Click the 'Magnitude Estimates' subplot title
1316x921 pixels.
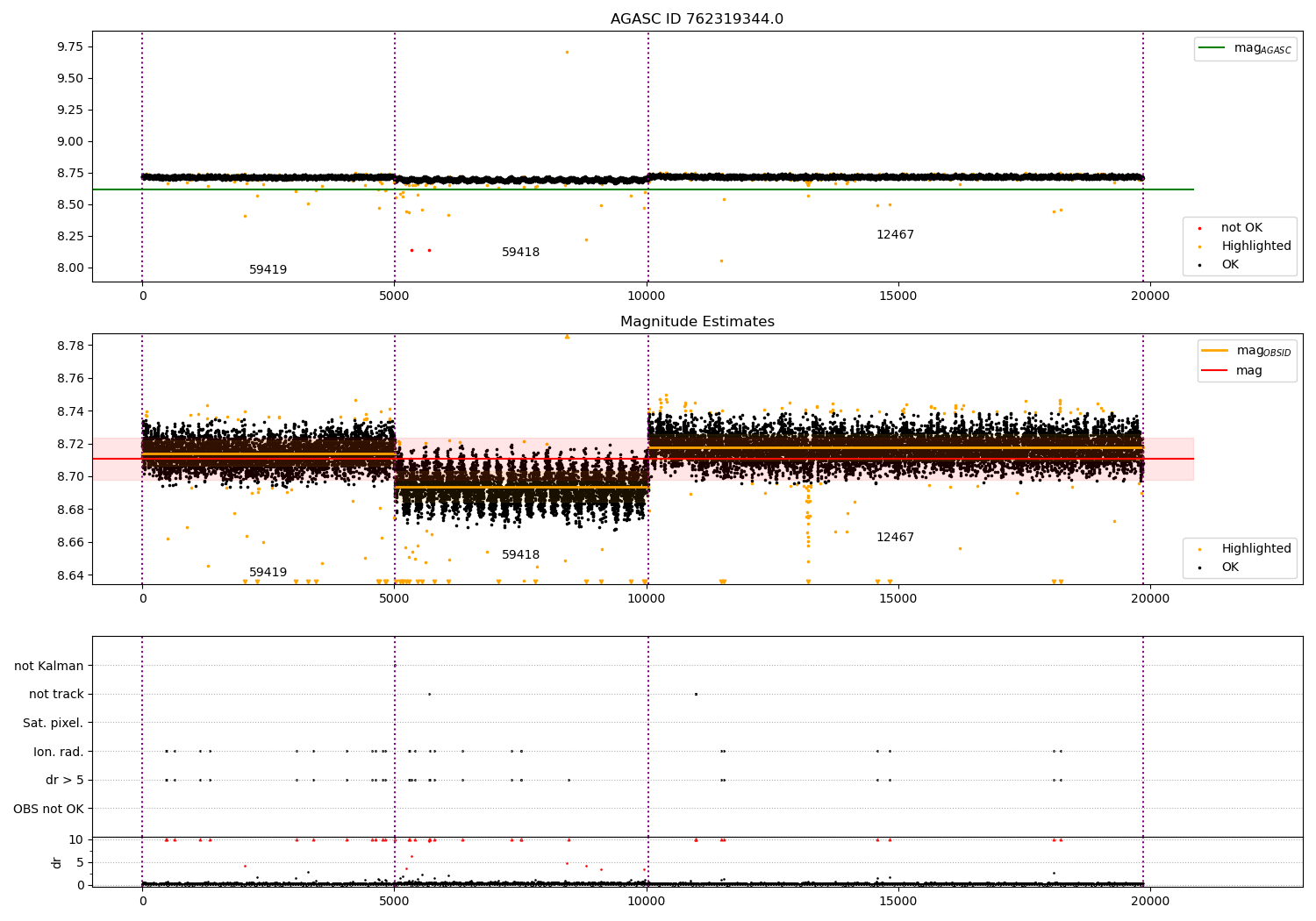697,322
